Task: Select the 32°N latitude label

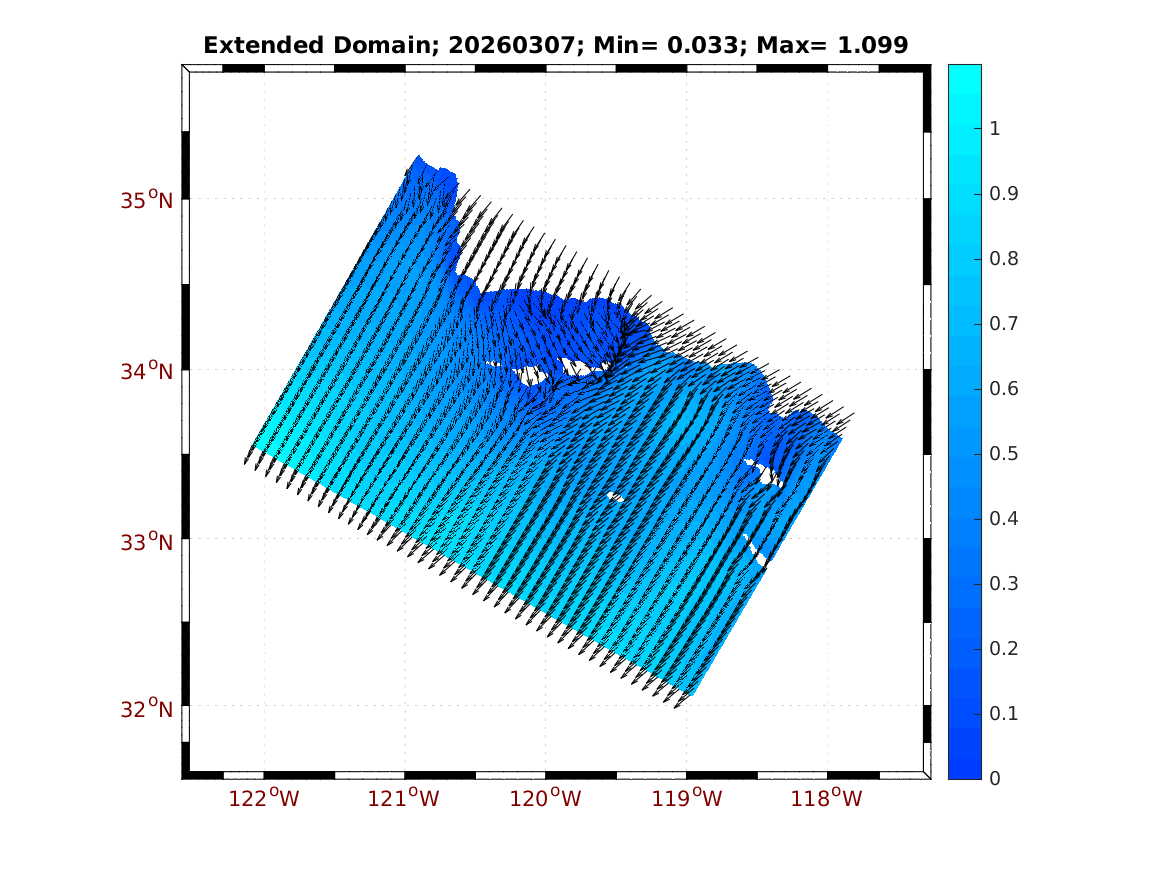Action: [x=147, y=709]
